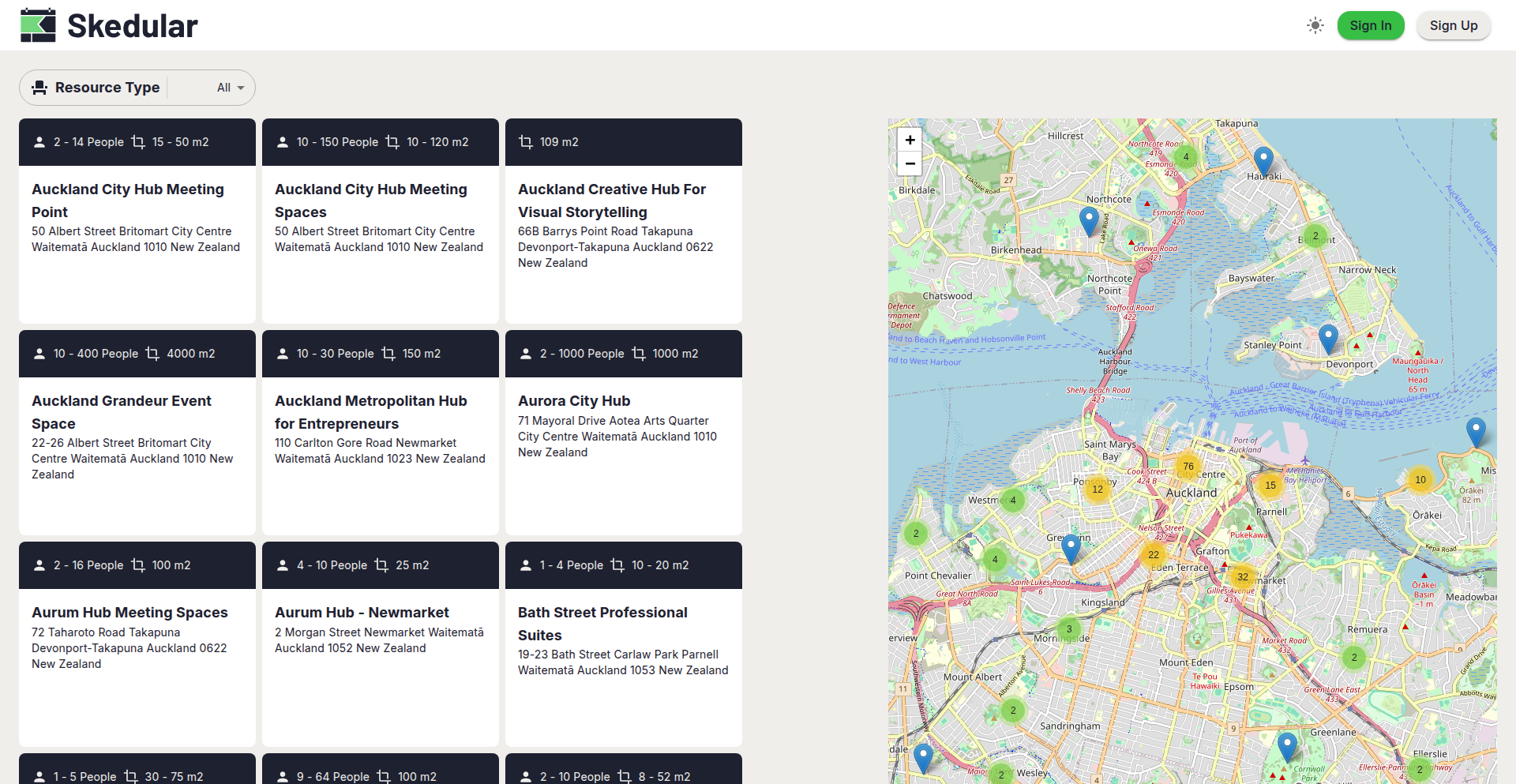Expand the cluster marker showing 32
The image size is (1516, 784).
(1243, 577)
